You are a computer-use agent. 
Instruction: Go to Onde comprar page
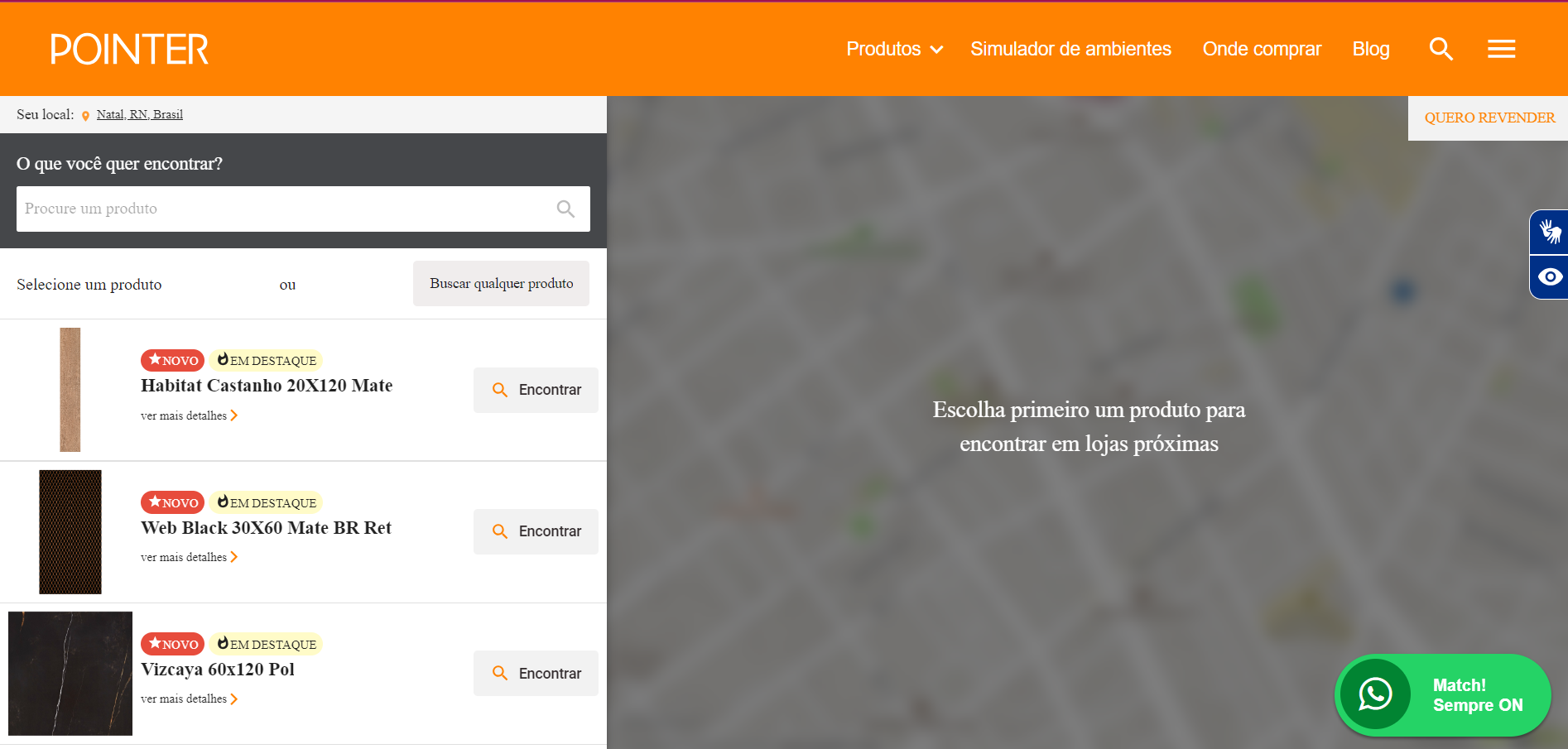click(x=1262, y=49)
